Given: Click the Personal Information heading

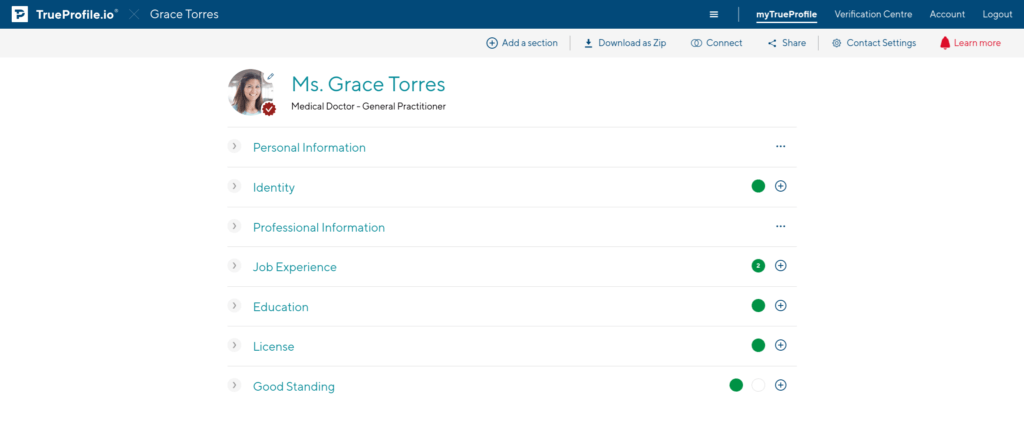Looking at the screenshot, I should 309,148.
